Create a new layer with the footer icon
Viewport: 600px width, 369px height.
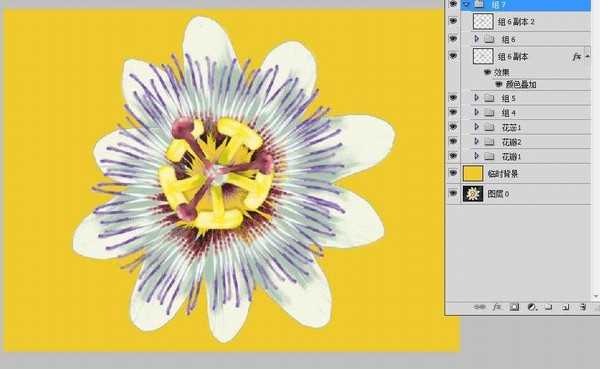(x=566, y=307)
